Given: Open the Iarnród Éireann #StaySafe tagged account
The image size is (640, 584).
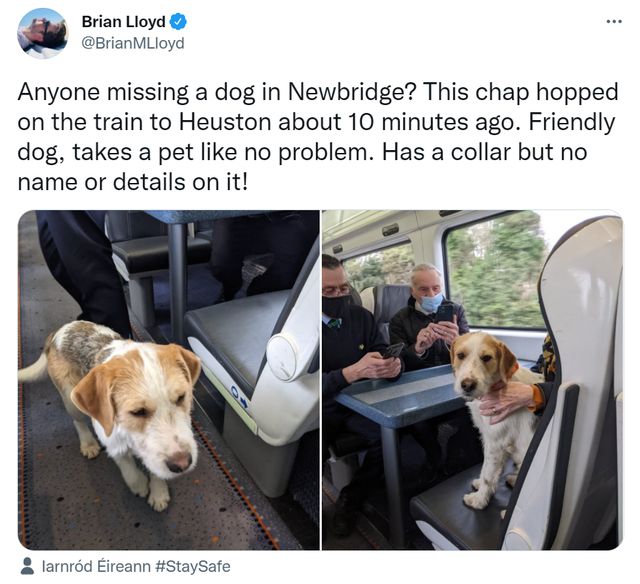Looking at the screenshot, I should (136, 566).
